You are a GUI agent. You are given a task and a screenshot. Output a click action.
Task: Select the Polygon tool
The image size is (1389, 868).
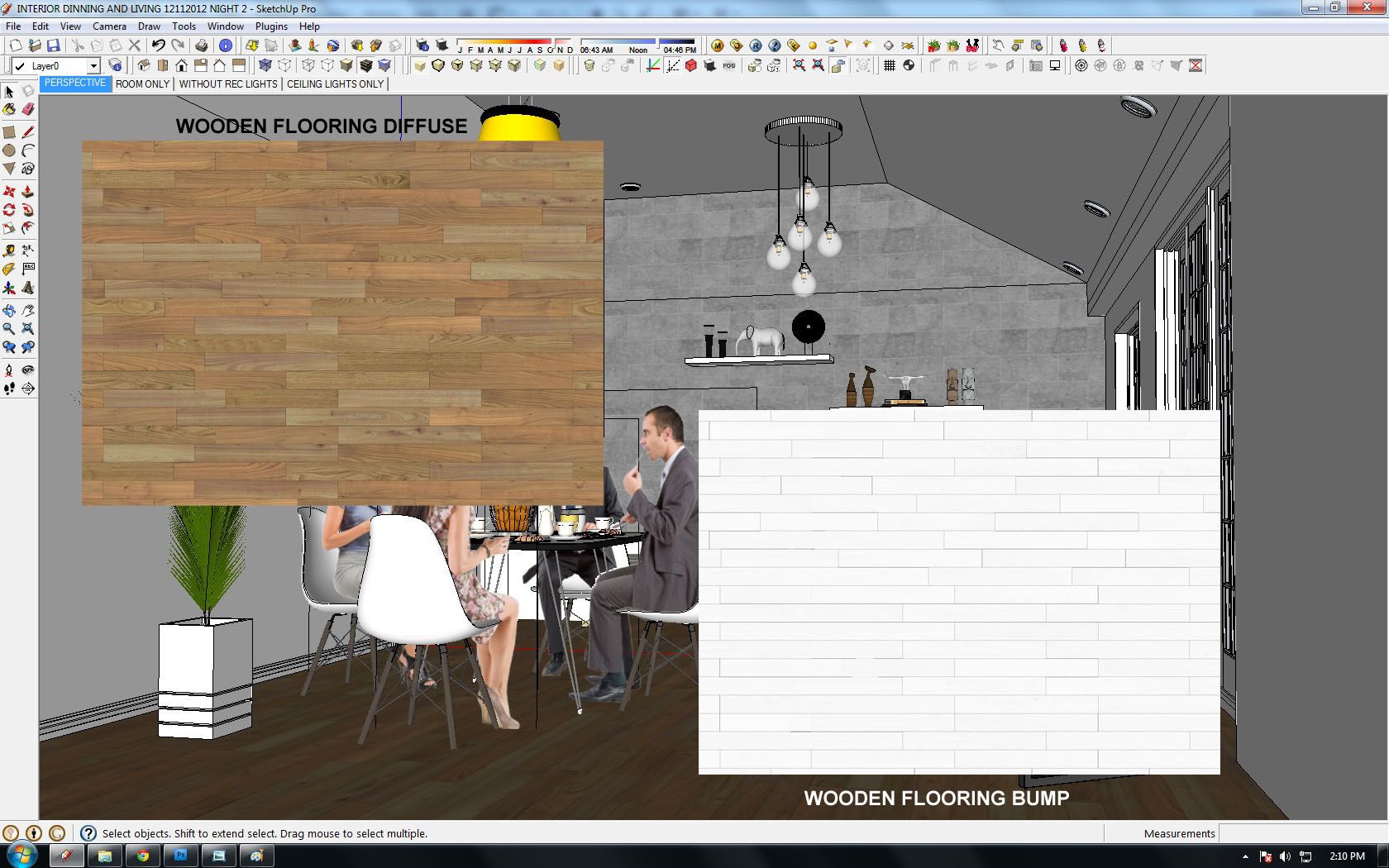[x=9, y=169]
